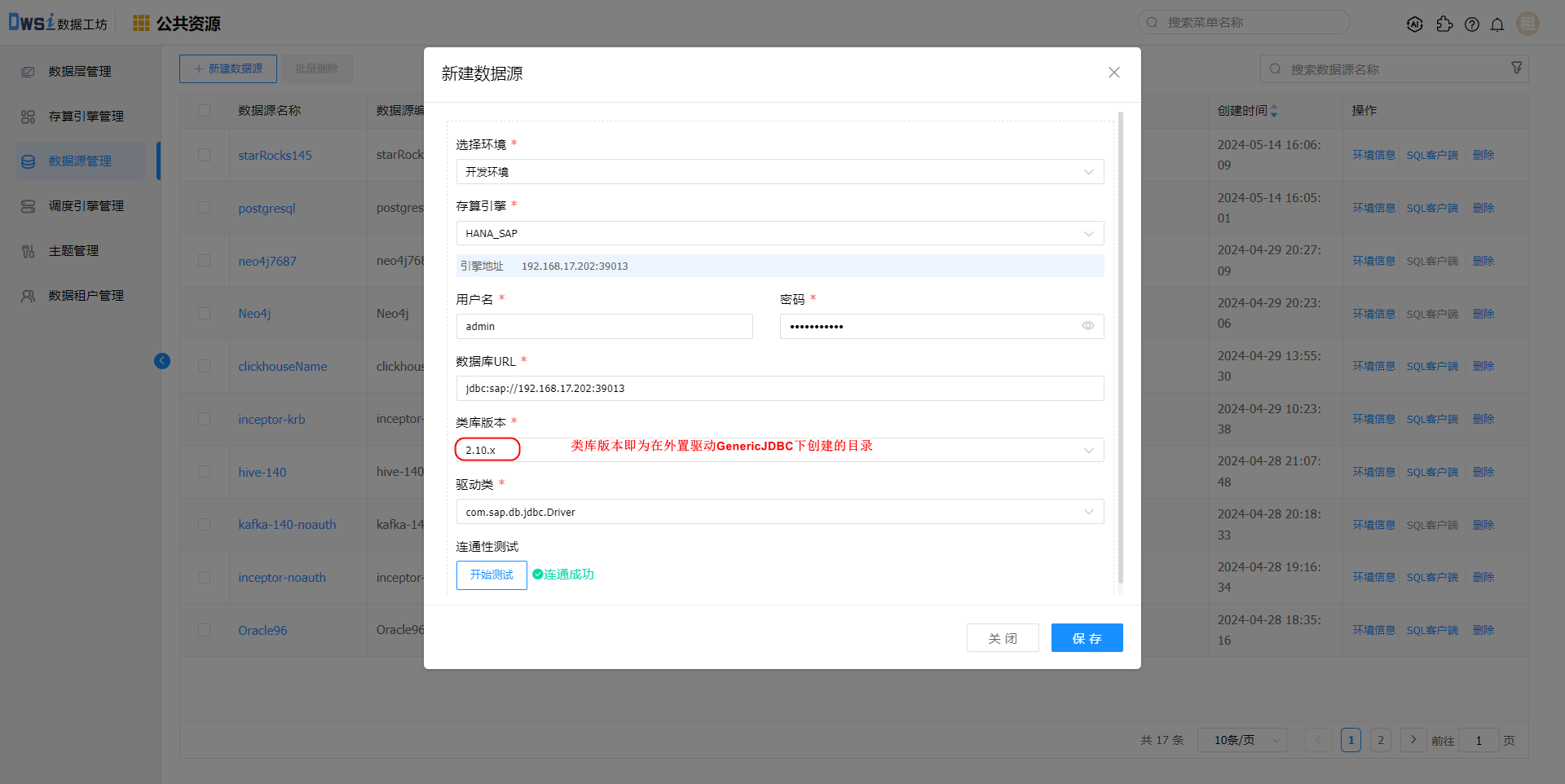Collapse the sidebar with blue arrow
1565x784 pixels.
pyautogui.click(x=162, y=361)
